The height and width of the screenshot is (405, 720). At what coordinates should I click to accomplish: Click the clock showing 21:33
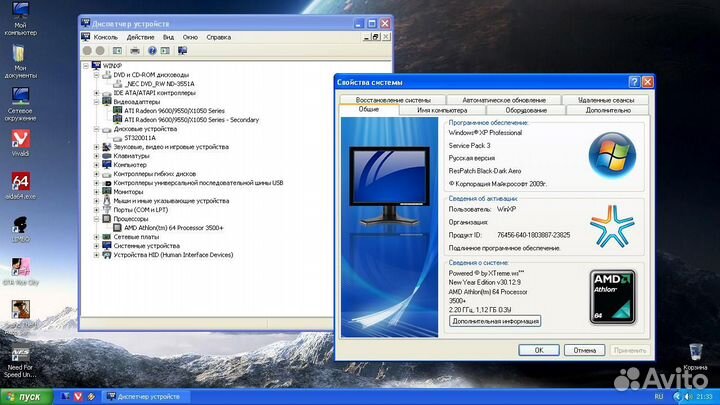tap(704, 396)
